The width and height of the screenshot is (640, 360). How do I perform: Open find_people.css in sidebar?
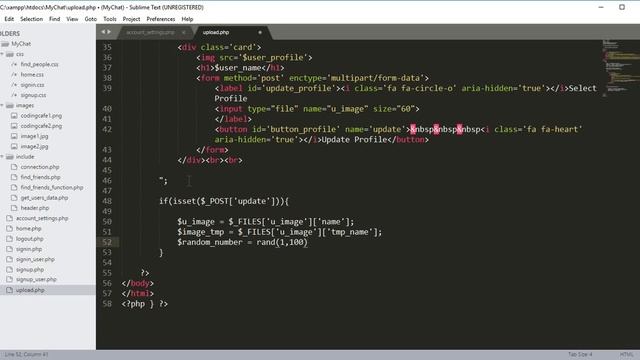(39, 64)
